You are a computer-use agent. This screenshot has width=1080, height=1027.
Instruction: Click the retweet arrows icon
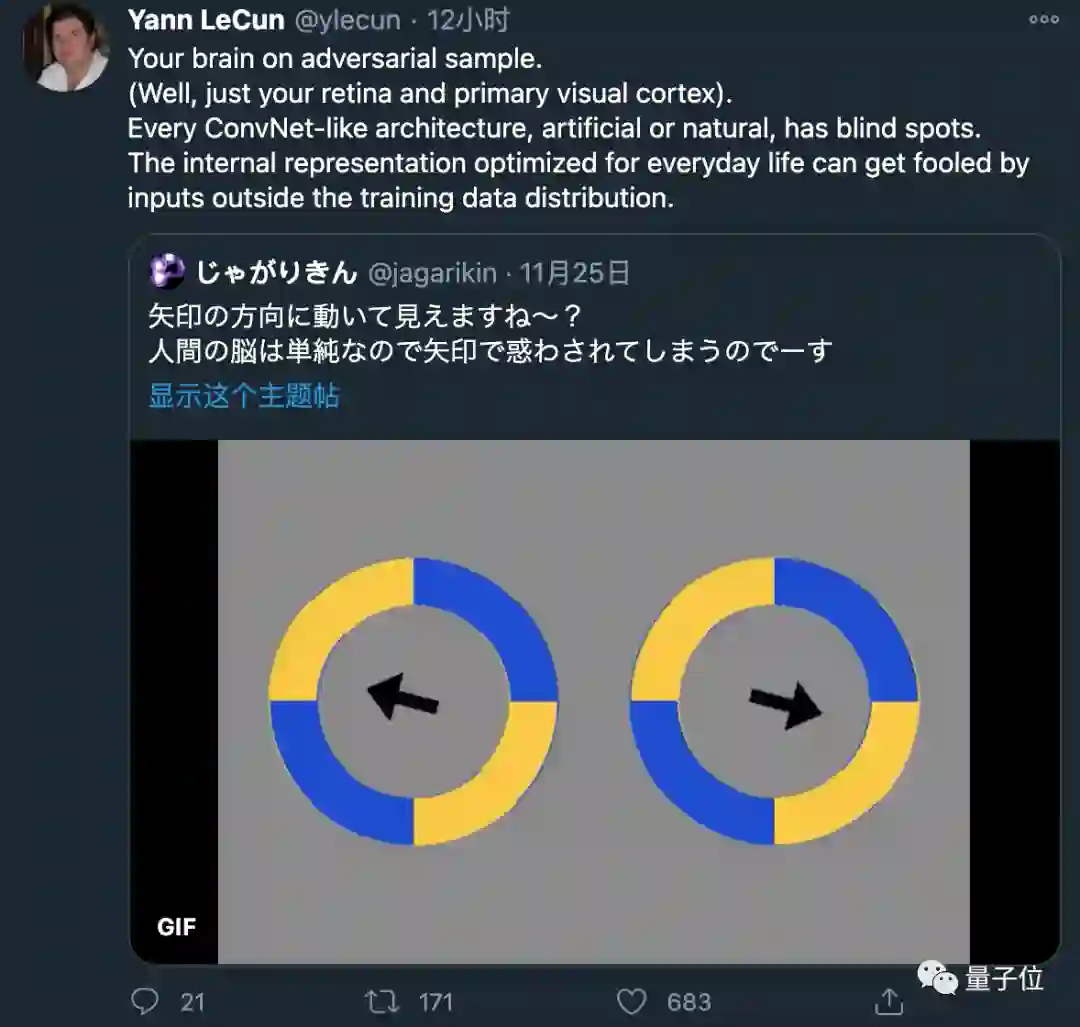pyautogui.click(x=382, y=1002)
